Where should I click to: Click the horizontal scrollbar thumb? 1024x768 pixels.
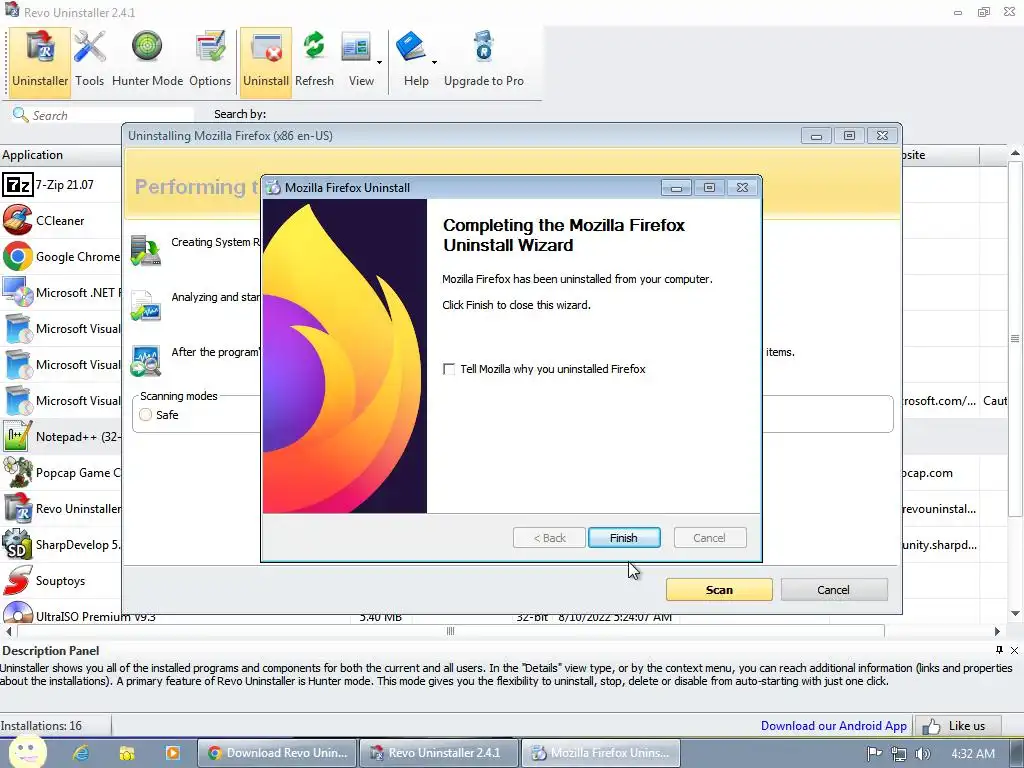click(x=451, y=631)
